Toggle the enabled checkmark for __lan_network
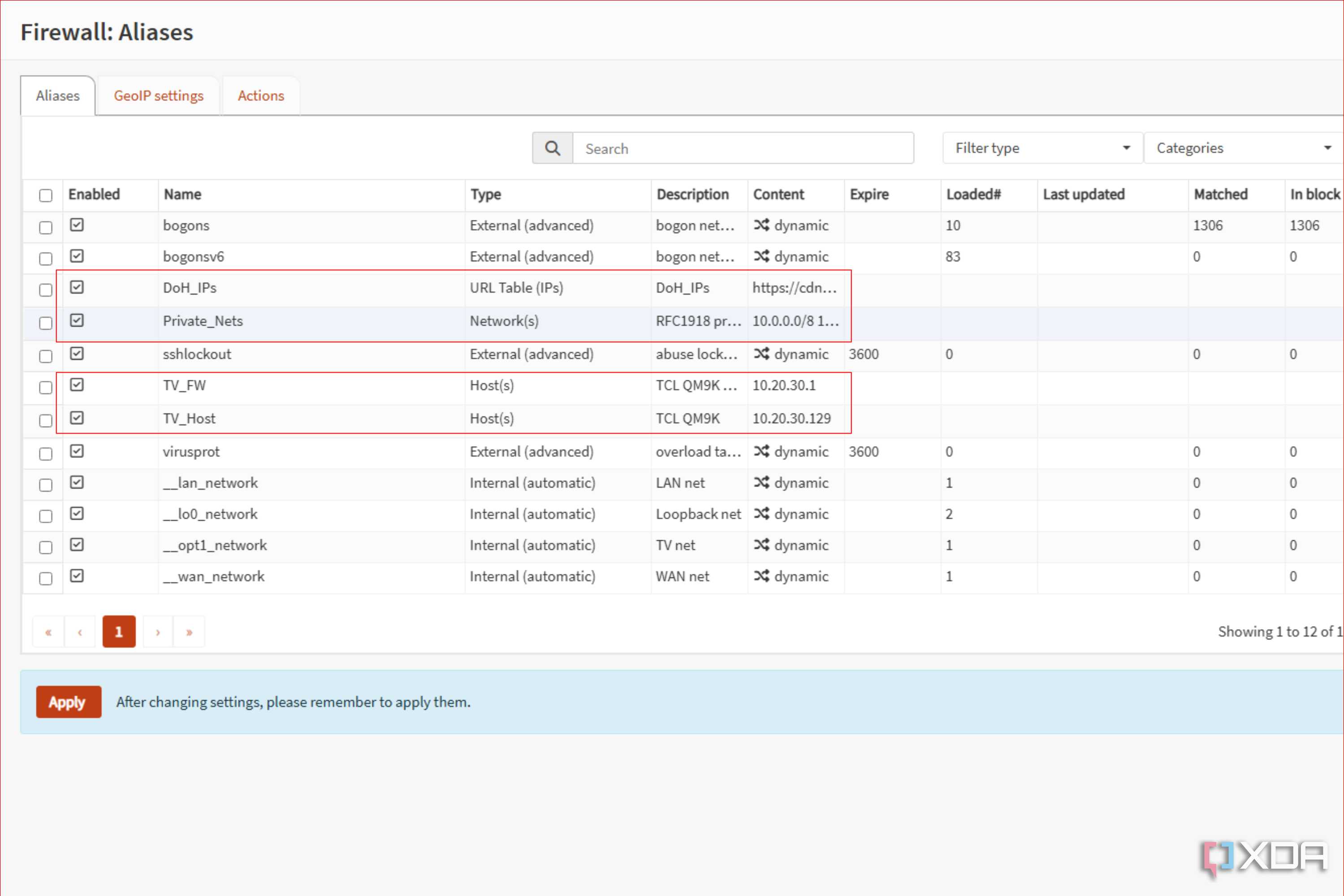Viewport: 1344px width, 896px height. click(77, 482)
